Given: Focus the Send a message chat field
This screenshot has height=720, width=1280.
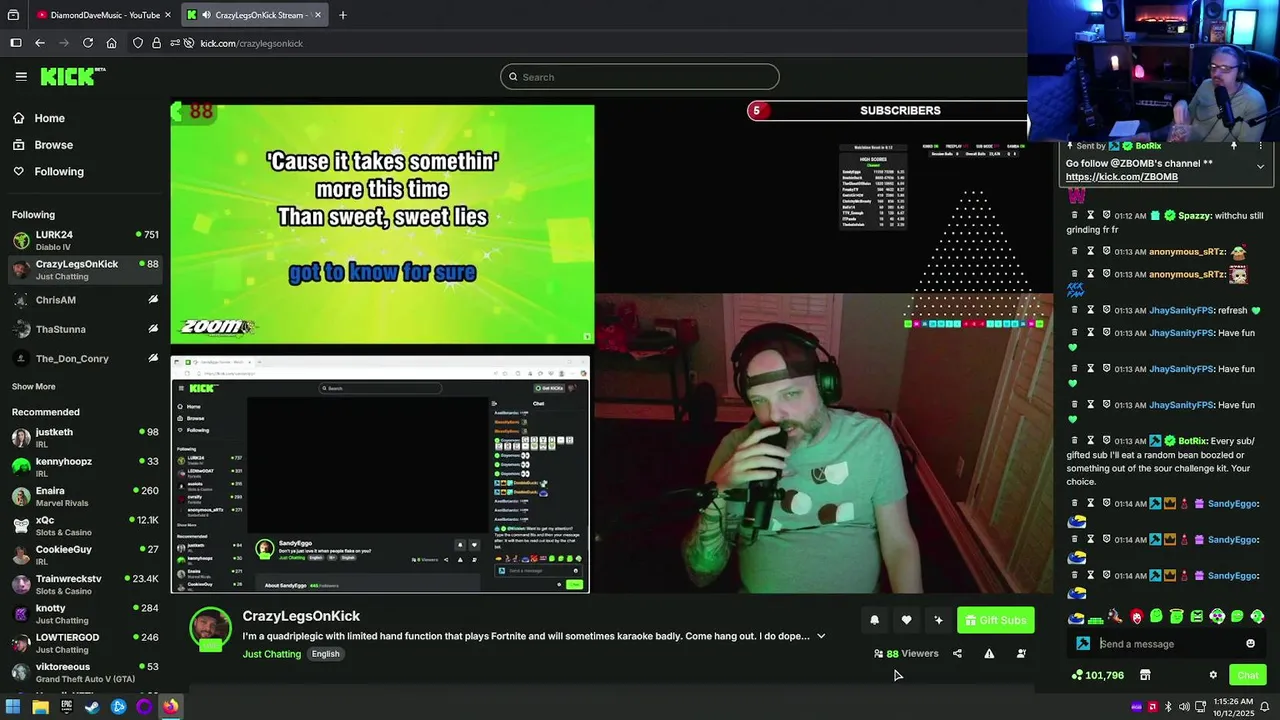Looking at the screenshot, I should (1166, 644).
